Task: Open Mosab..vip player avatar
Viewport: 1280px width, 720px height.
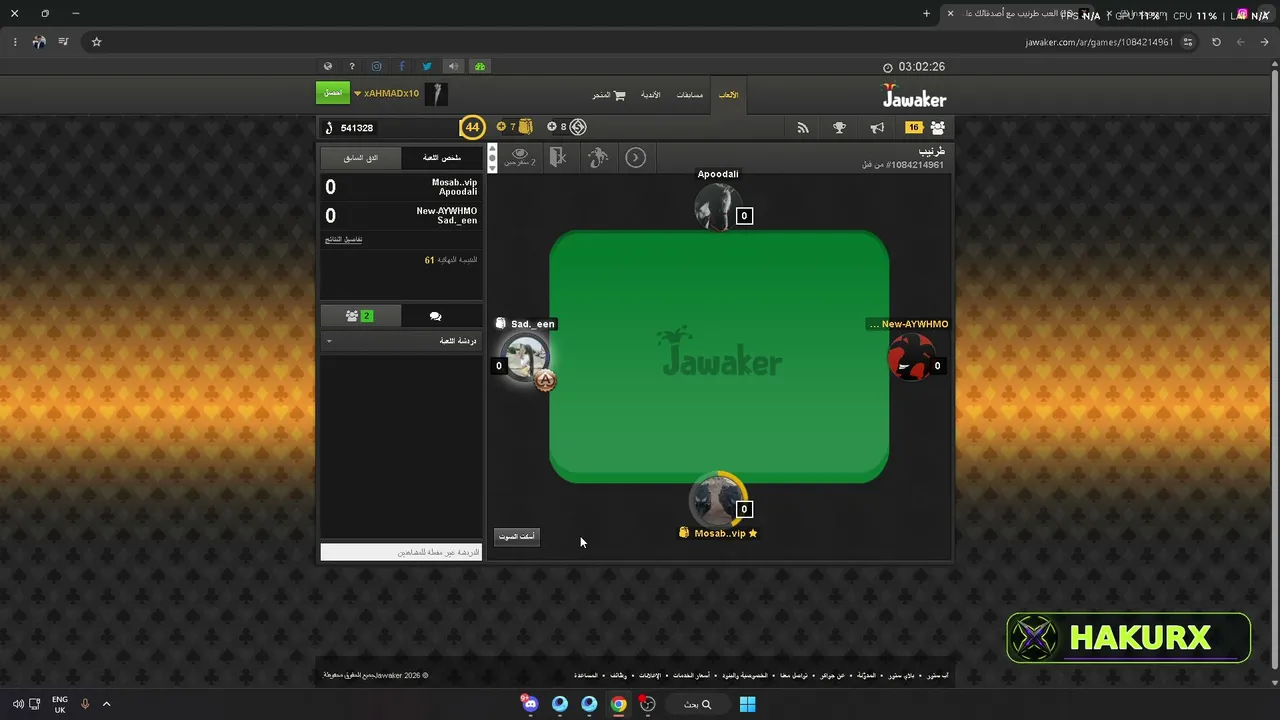Action: pyautogui.click(x=716, y=499)
